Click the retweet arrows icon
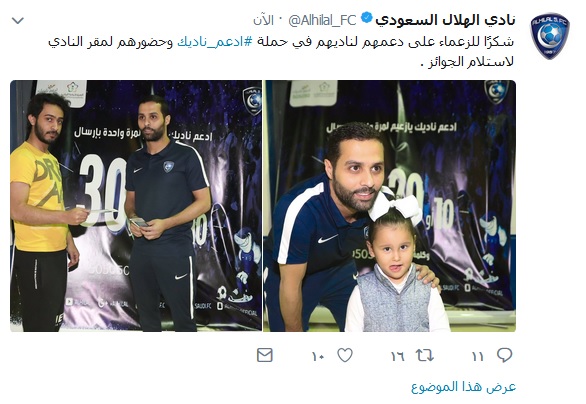Viewport: 586px width, 404px height. 425,355
